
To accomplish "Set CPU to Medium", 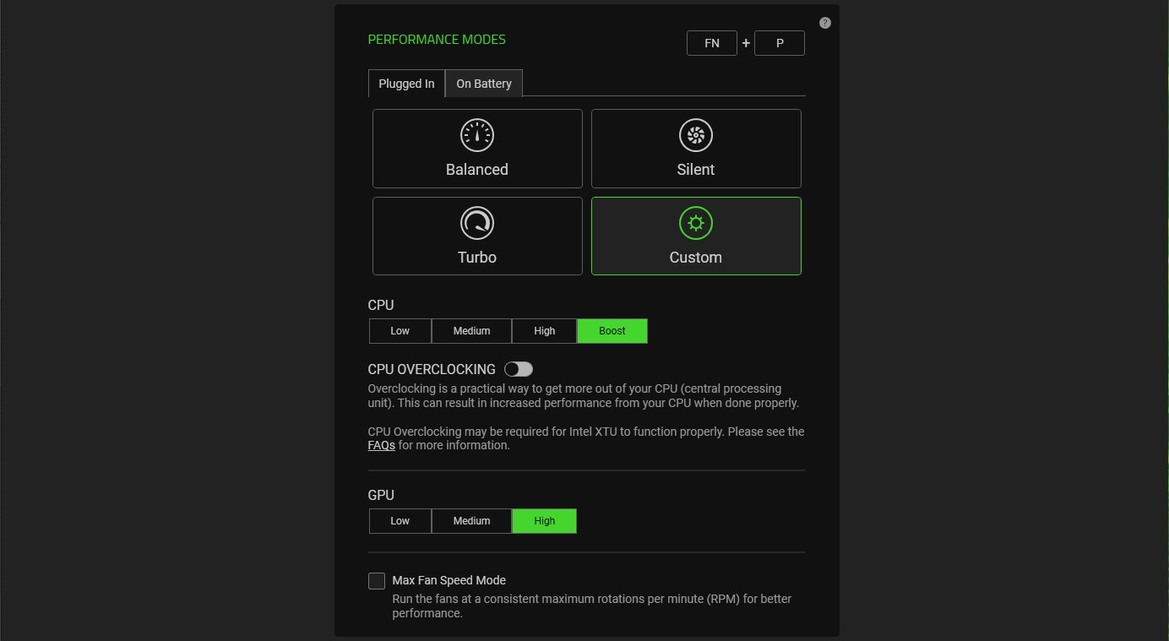I will (472, 331).
